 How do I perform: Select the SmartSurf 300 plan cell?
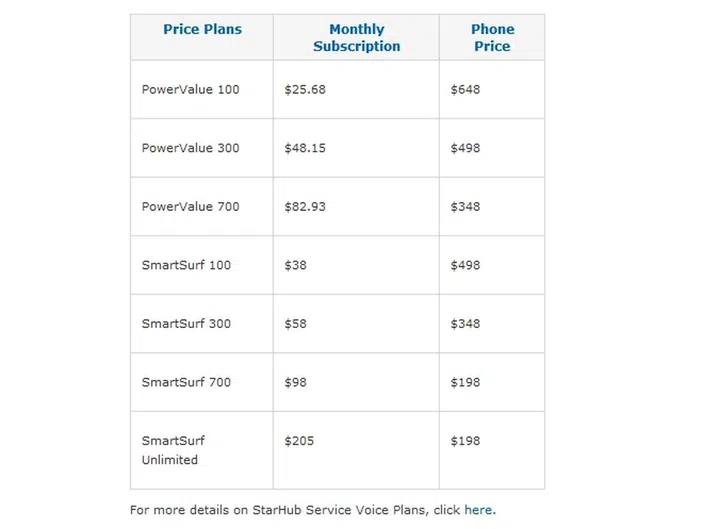point(186,324)
